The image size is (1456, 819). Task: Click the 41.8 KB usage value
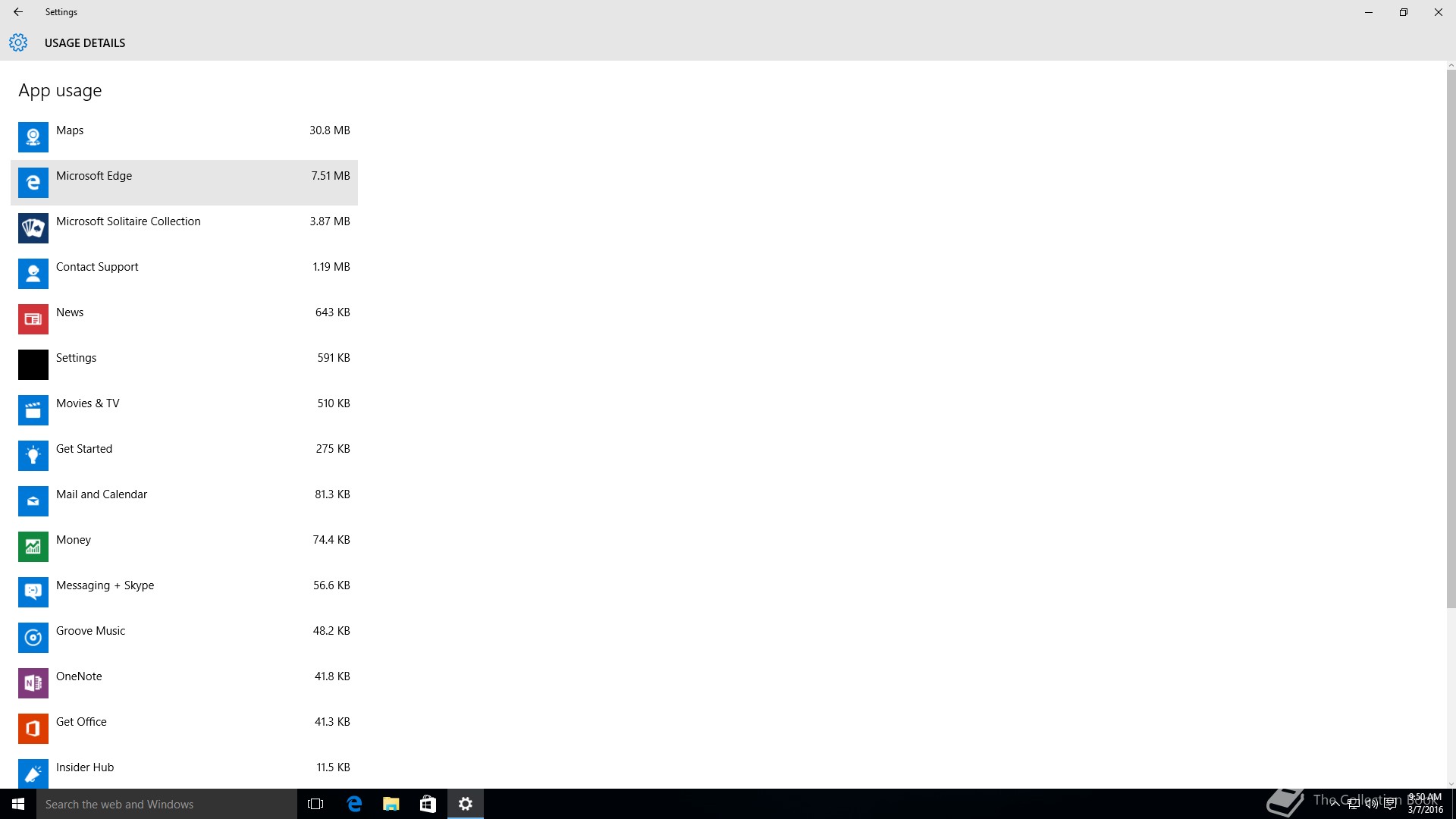[x=332, y=676]
